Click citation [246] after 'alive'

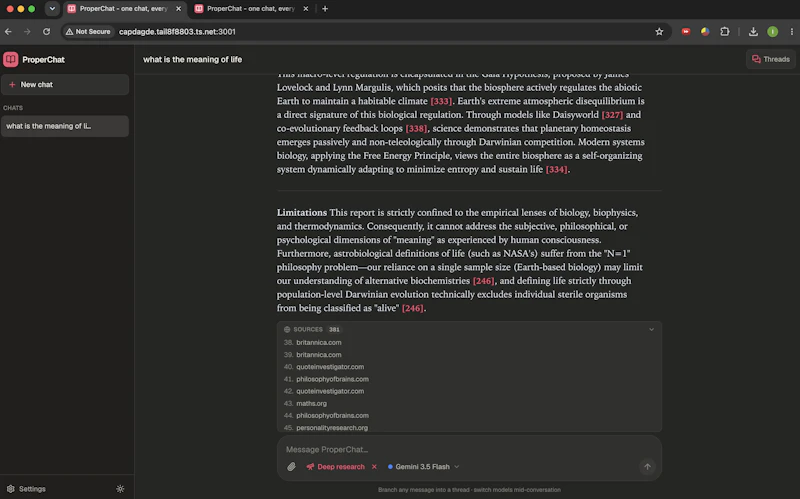point(413,308)
